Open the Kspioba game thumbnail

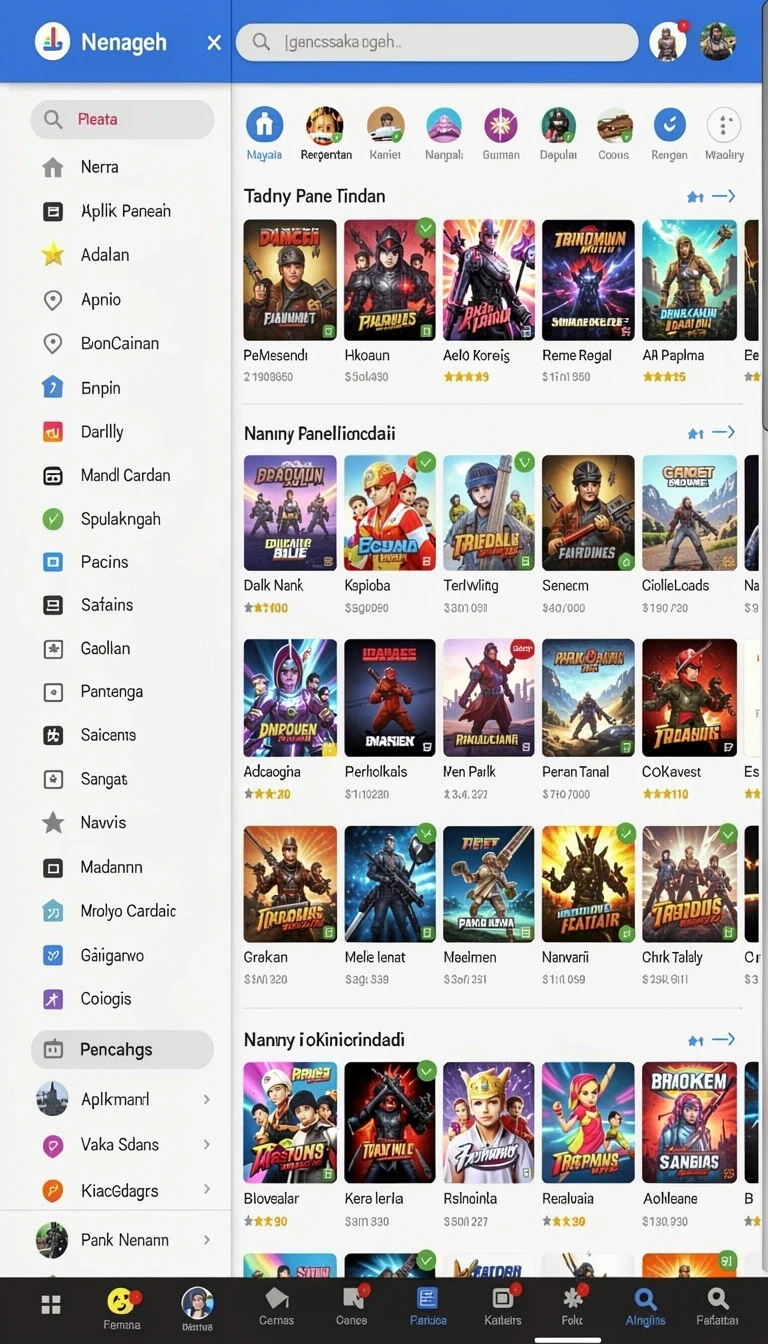390,513
